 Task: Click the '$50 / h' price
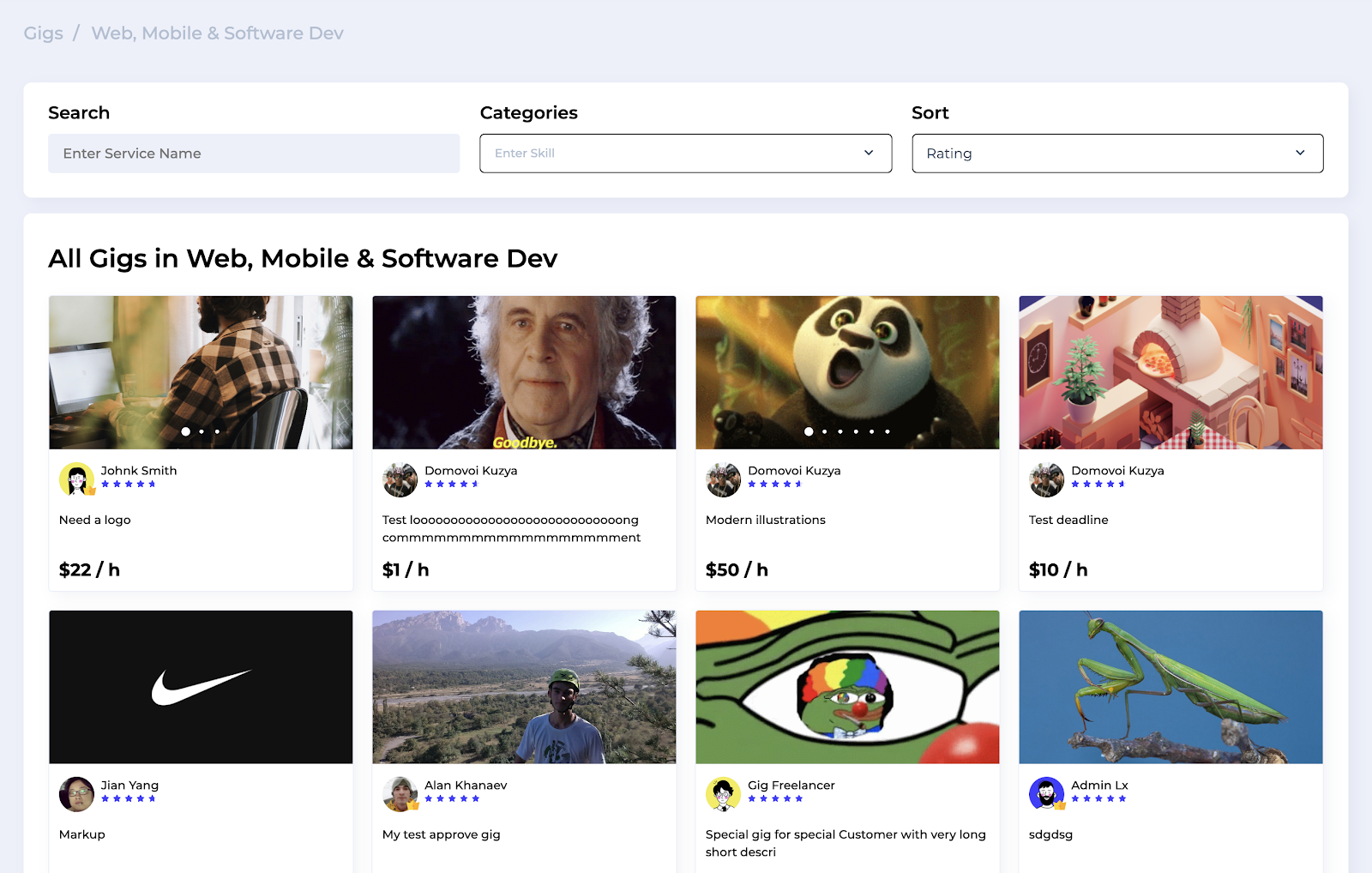coord(737,570)
